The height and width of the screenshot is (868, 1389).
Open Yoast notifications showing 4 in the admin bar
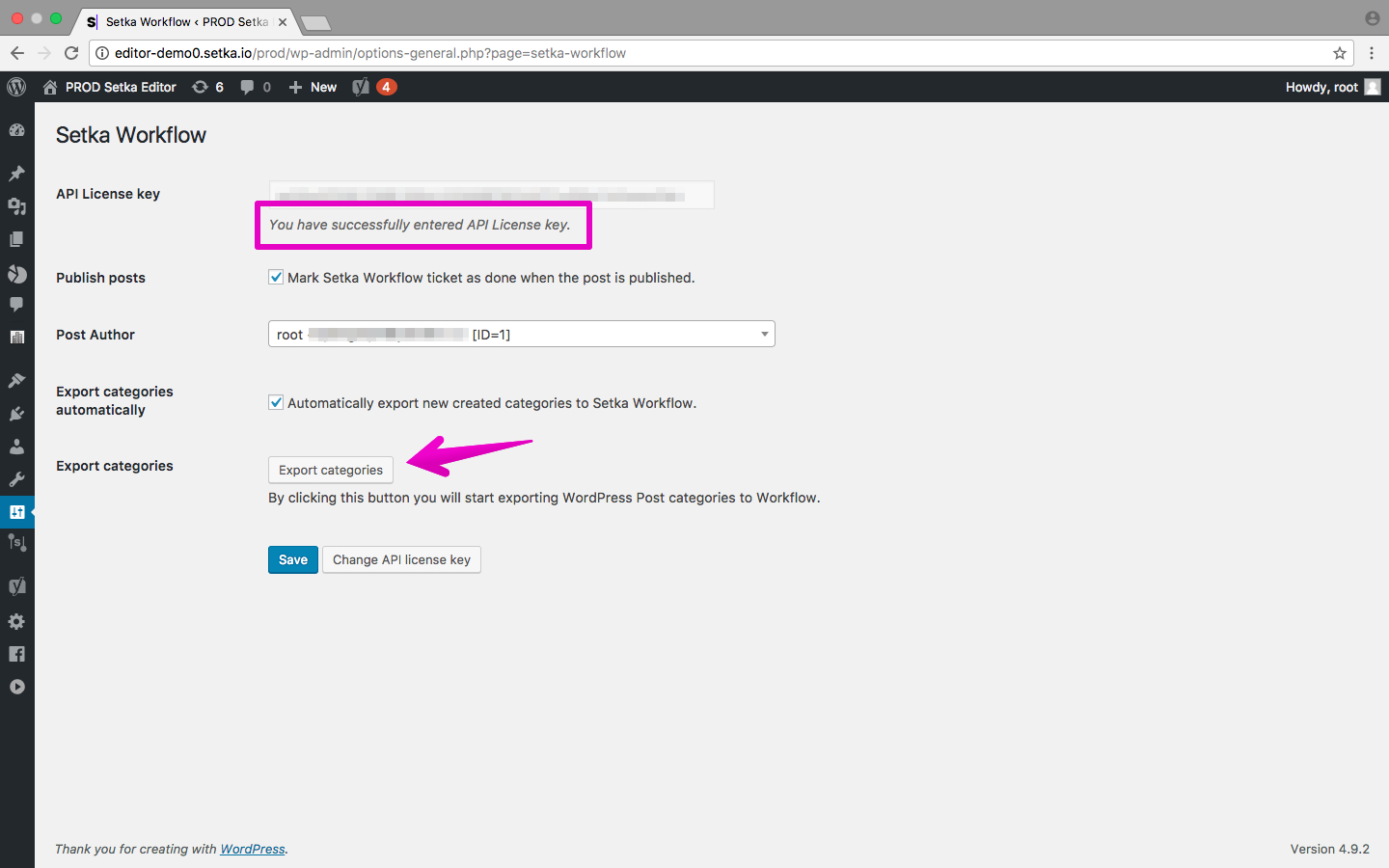pyautogui.click(x=374, y=87)
